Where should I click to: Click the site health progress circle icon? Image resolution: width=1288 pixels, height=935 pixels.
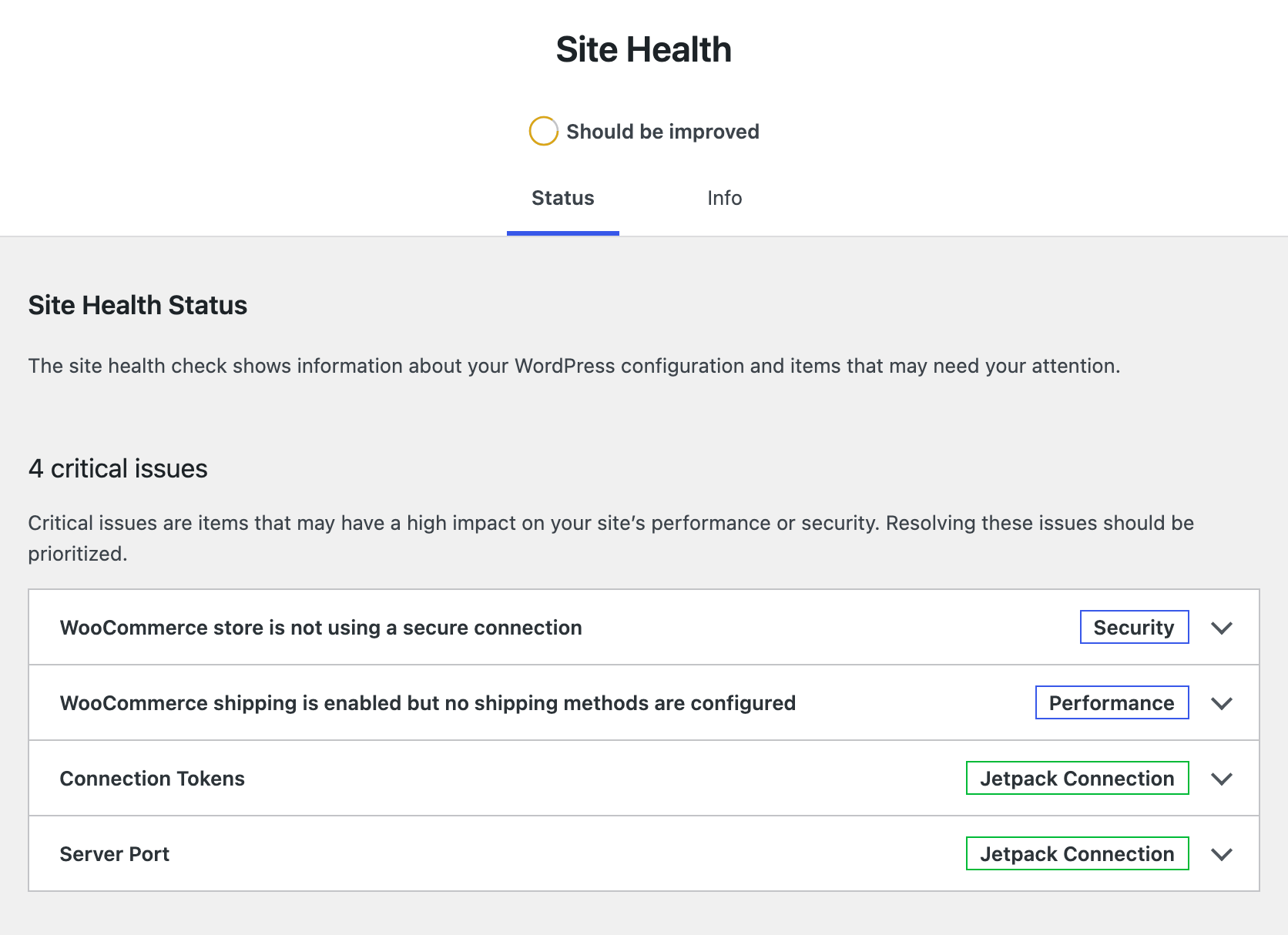(543, 131)
